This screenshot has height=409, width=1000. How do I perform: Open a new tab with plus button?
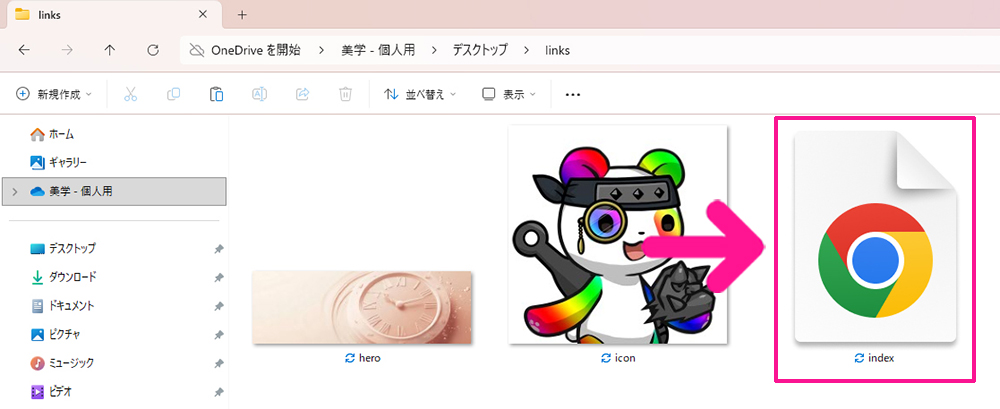click(242, 15)
